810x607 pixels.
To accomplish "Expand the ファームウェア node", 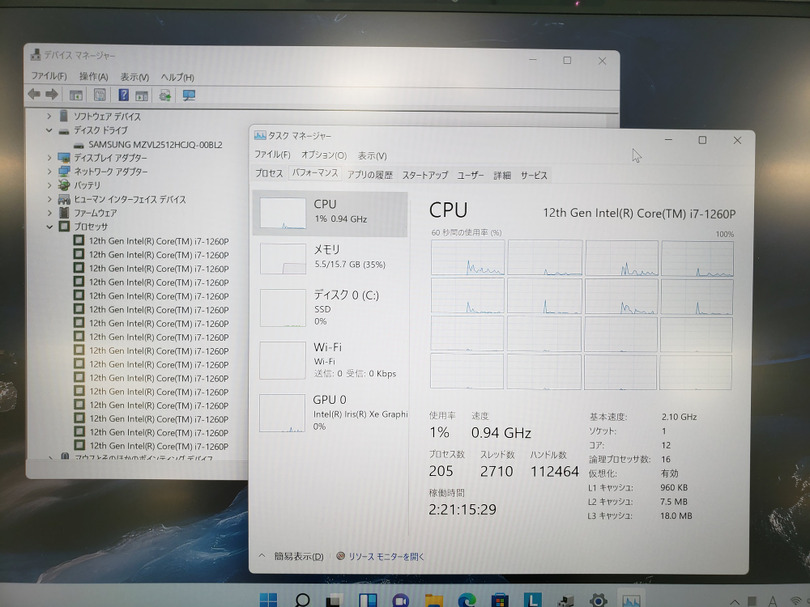I will pyautogui.click(x=50, y=212).
